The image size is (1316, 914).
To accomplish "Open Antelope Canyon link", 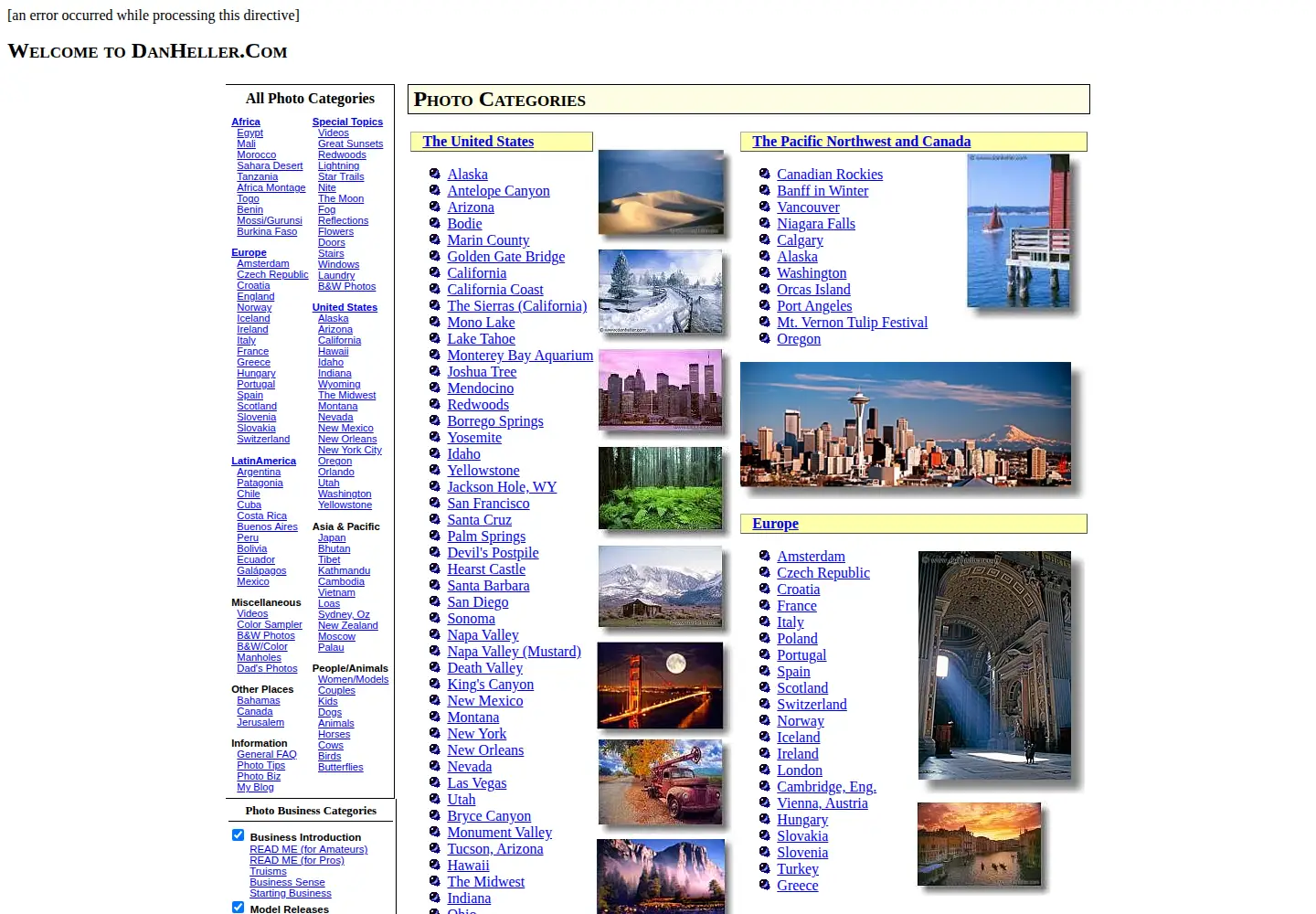I will pyautogui.click(x=498, y=190).
